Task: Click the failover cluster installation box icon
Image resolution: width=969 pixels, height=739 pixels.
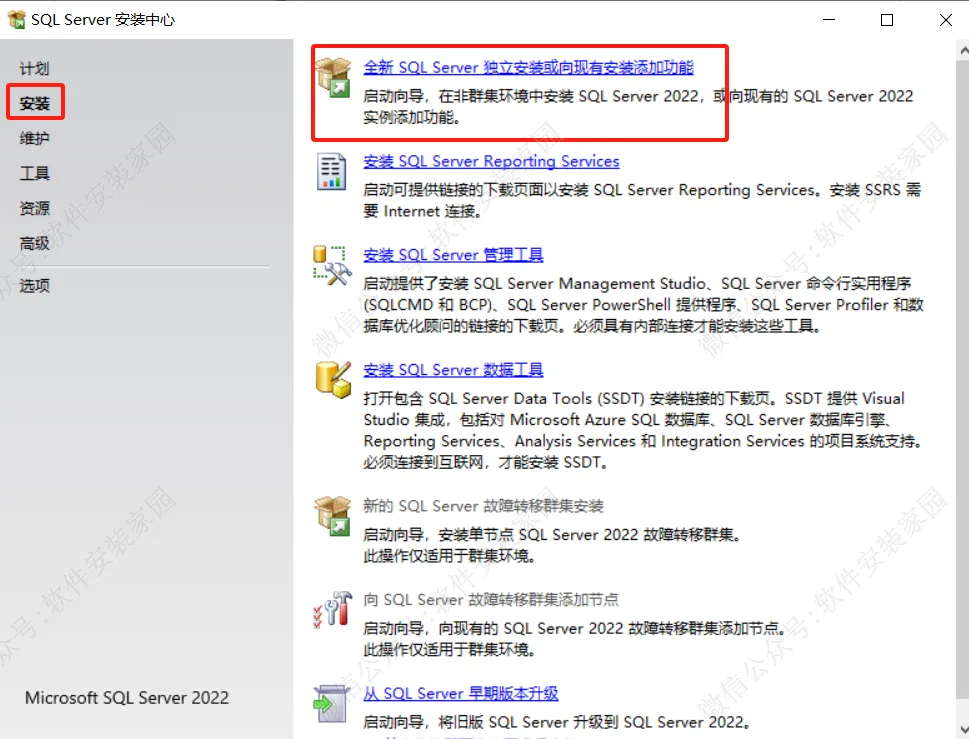Action: tap(333, 516)
